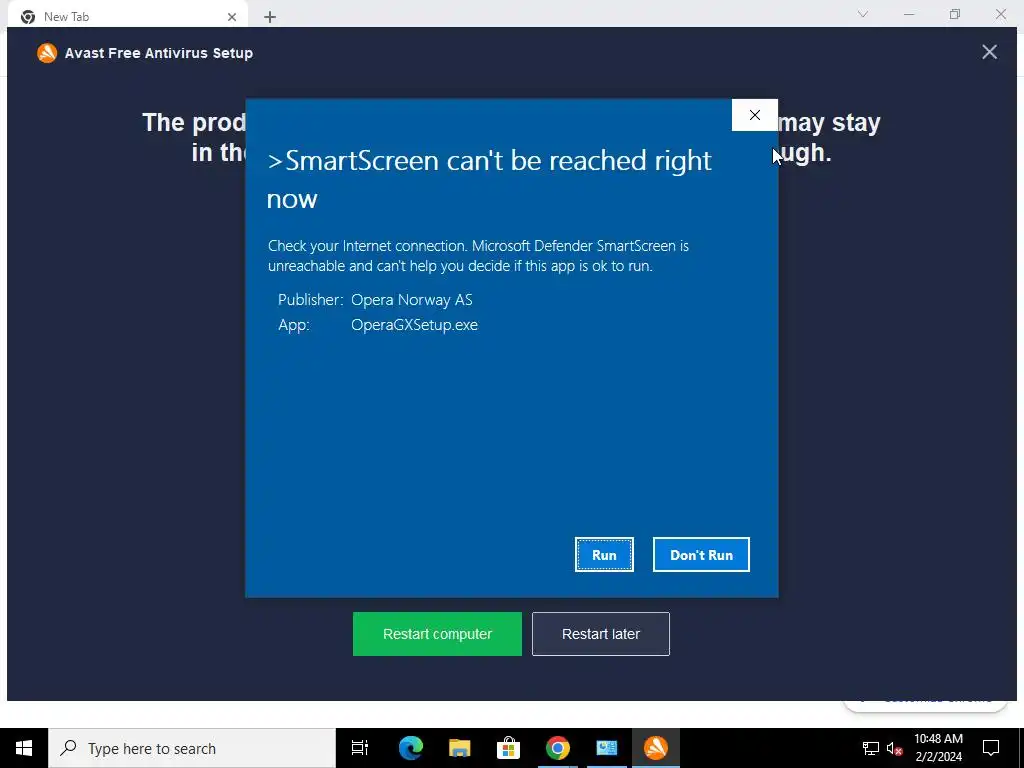Image resolution: width=1024 pixels, height=768 pixels.
Task: Open the Windows Start menu
Action: point(24,748)
